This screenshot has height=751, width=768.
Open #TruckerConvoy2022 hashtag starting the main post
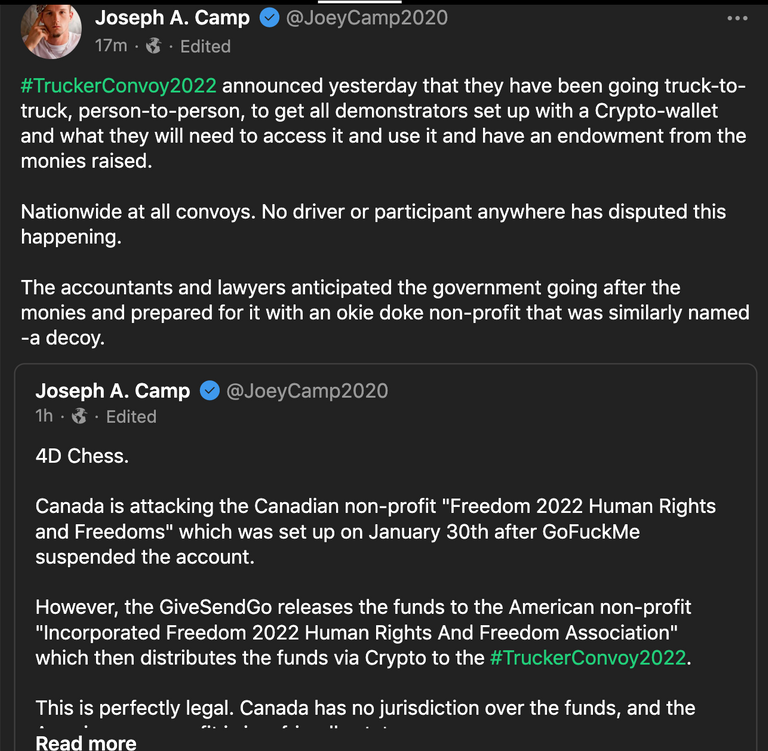click(x=118, y=84)
